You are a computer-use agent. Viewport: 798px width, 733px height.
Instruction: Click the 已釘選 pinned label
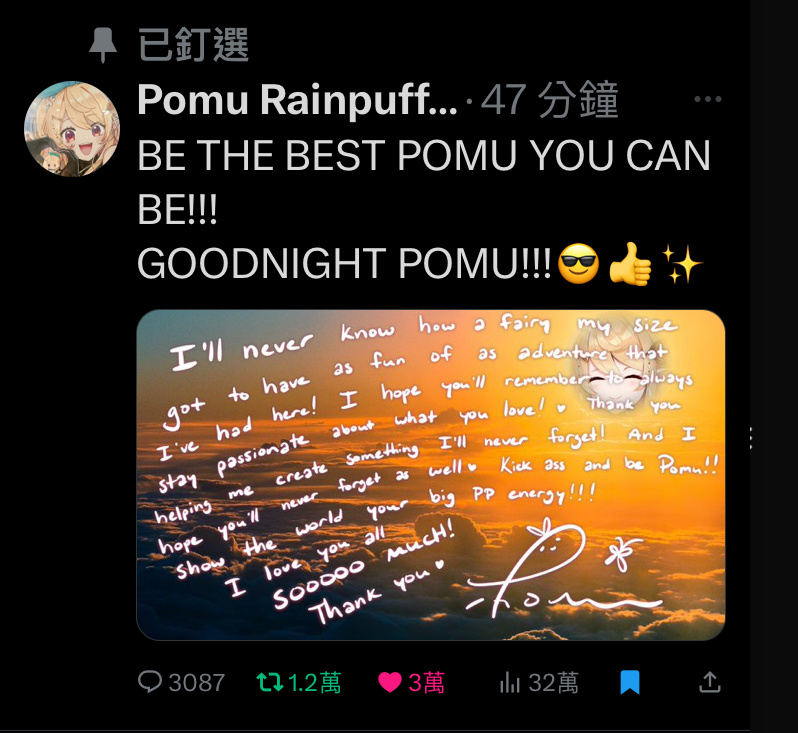tap(193, 45)
